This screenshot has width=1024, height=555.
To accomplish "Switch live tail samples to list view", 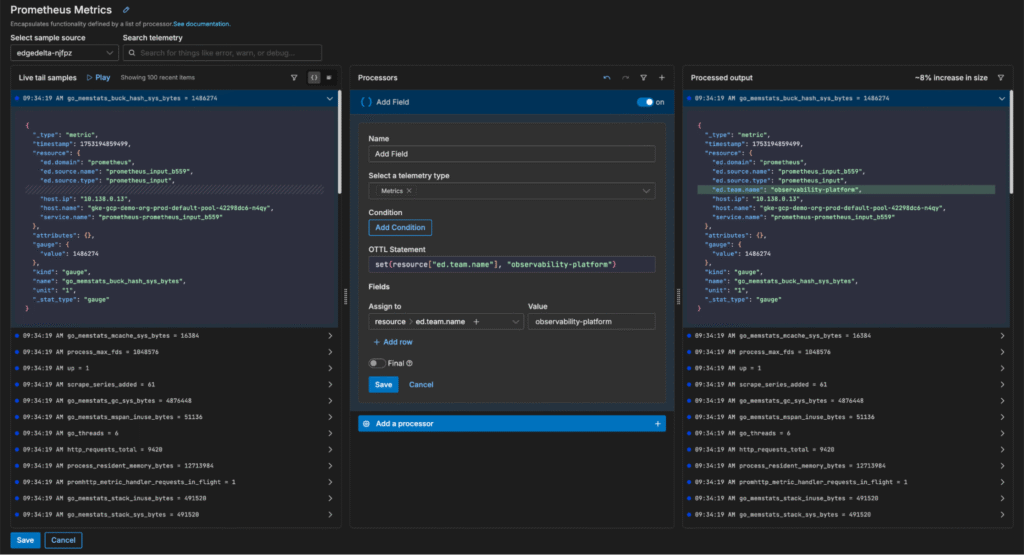I will [328, 77].
